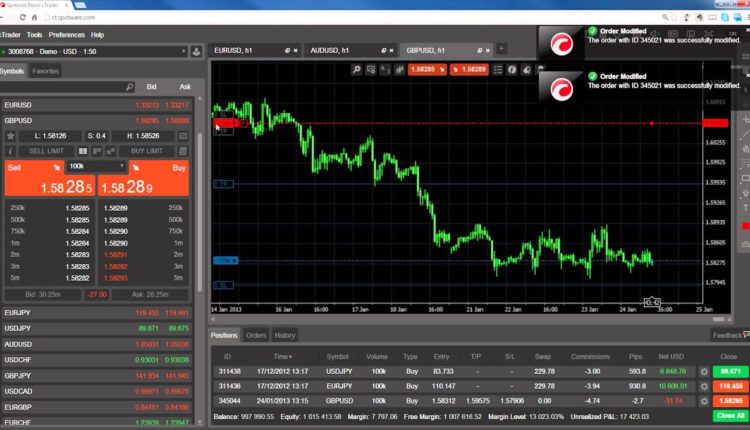Click chart toolbar buy button 1.58289
Image resolution: width=750 pixels, height=430 pixels.
tap(469, 70)
